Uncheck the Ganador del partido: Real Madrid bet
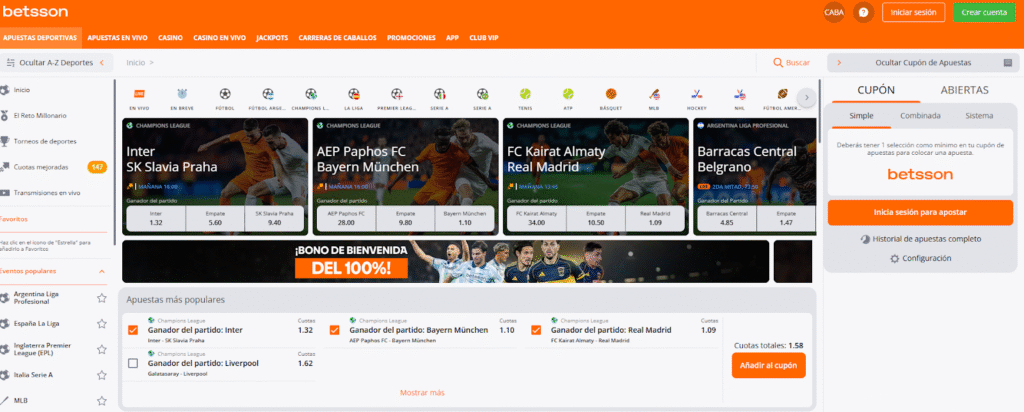 [536, 330]
